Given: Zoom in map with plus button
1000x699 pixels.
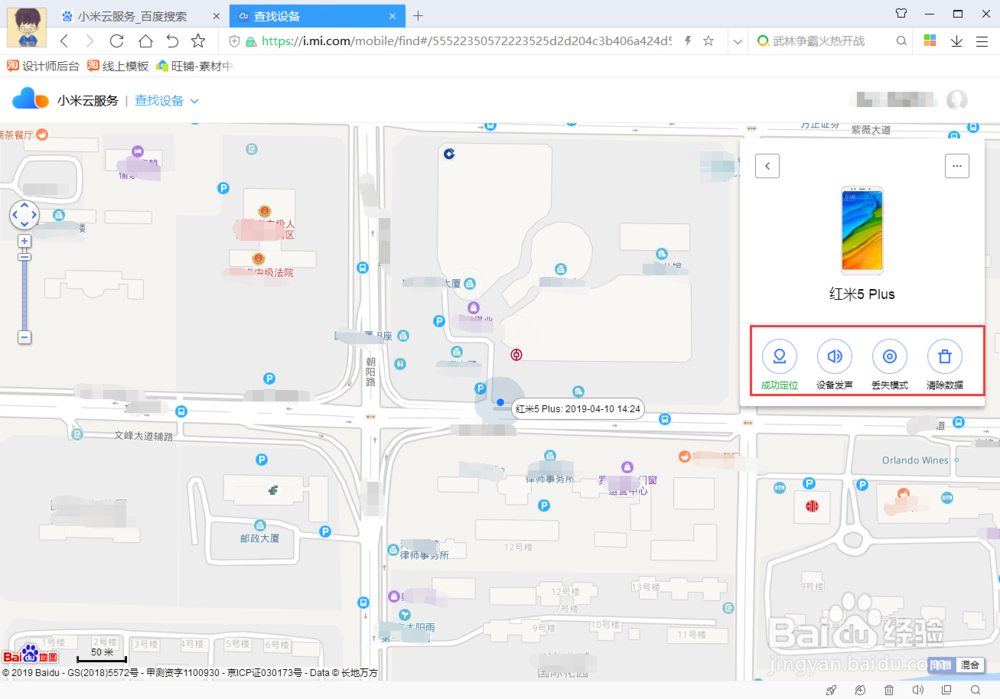Looking at the screenshot, I should 24,241.
